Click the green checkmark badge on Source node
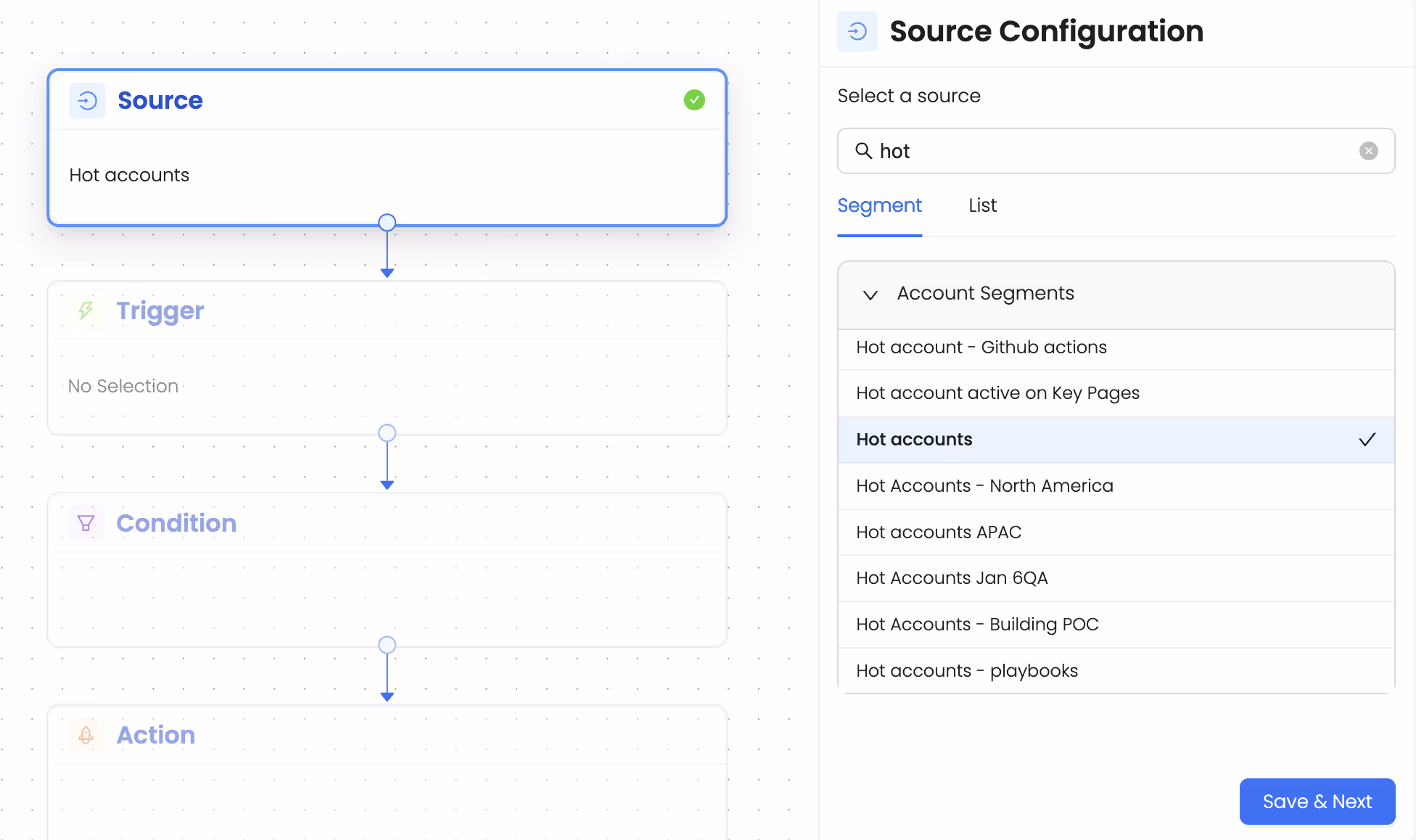This screenshot has height=840, width=1416. pyautogui.click(x=694, y=99)
